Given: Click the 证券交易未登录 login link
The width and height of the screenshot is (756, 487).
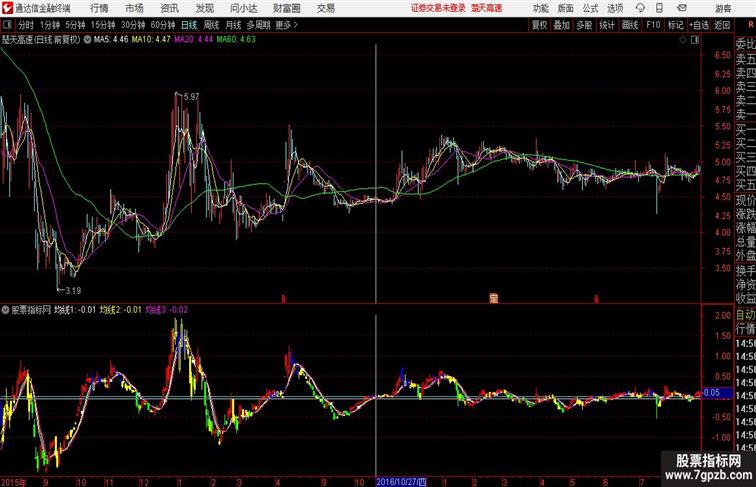Looking at the screenshot, I should tap(438, 8).
